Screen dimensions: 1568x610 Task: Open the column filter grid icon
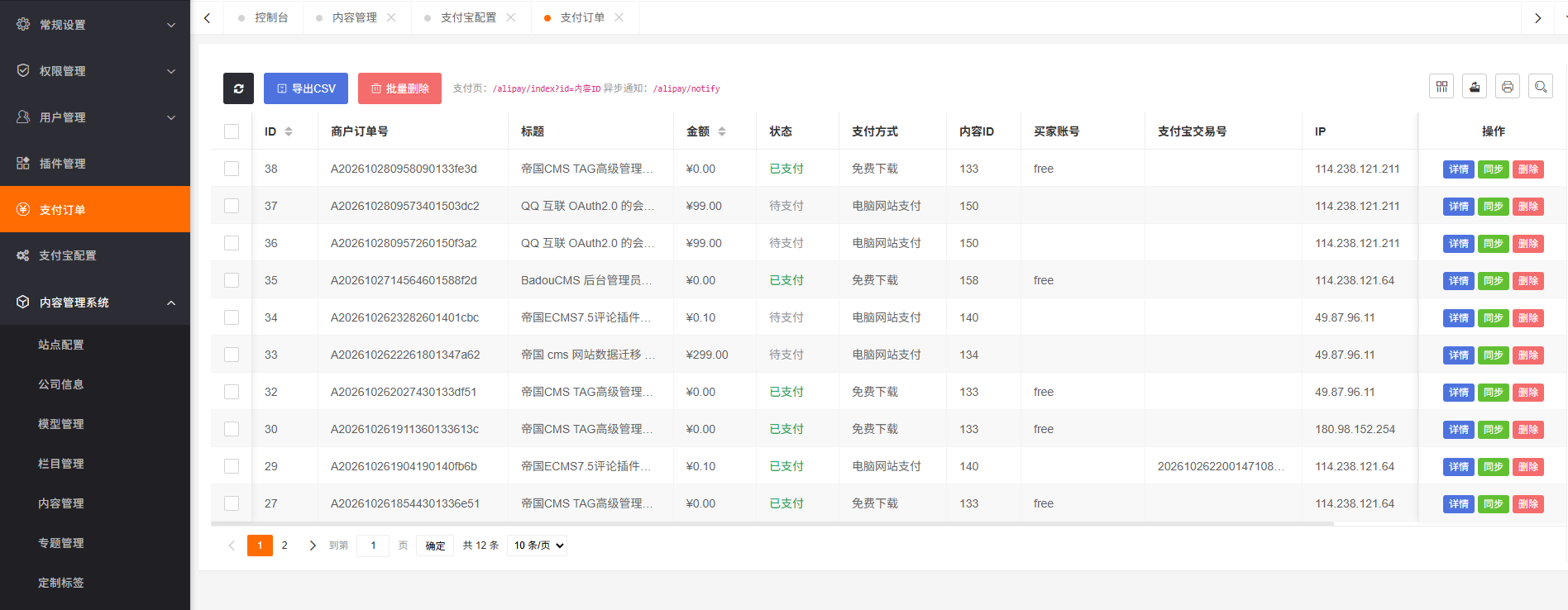tap(1441, 86)
